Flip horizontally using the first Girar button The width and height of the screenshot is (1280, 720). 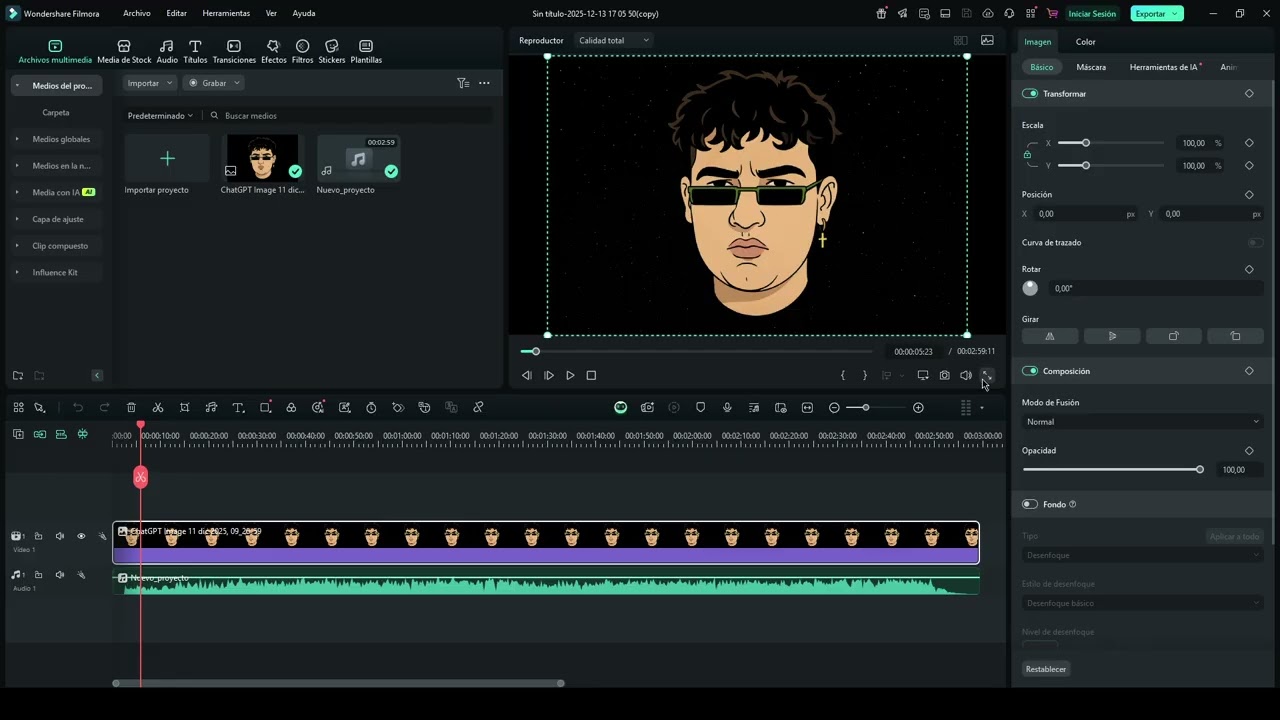[x=1050, y=336]
